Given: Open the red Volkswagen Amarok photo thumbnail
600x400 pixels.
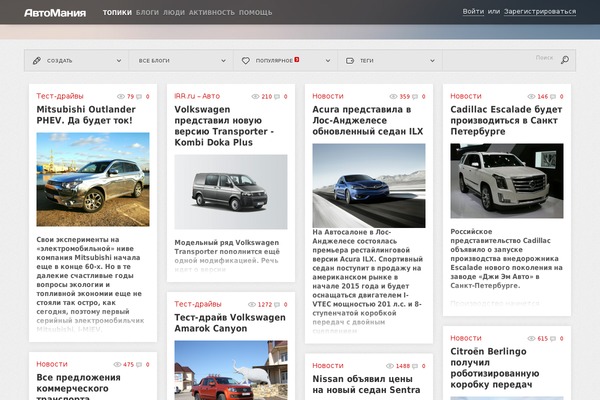Looking at the screenshot, I should point(231,370).
